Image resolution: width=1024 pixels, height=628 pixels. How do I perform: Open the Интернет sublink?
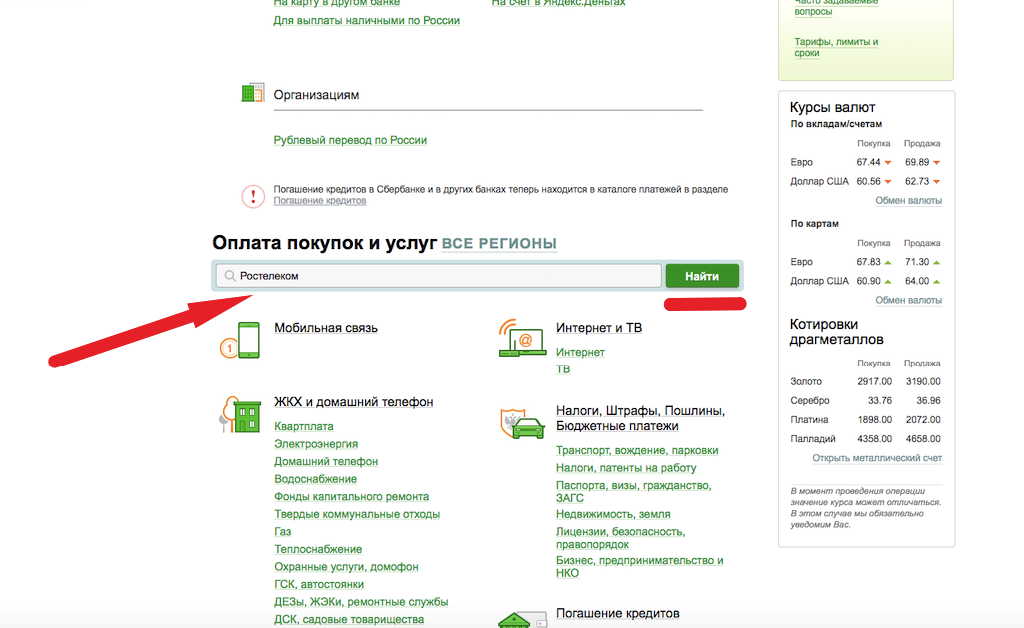pyautogui.click(x=580, y=353)
